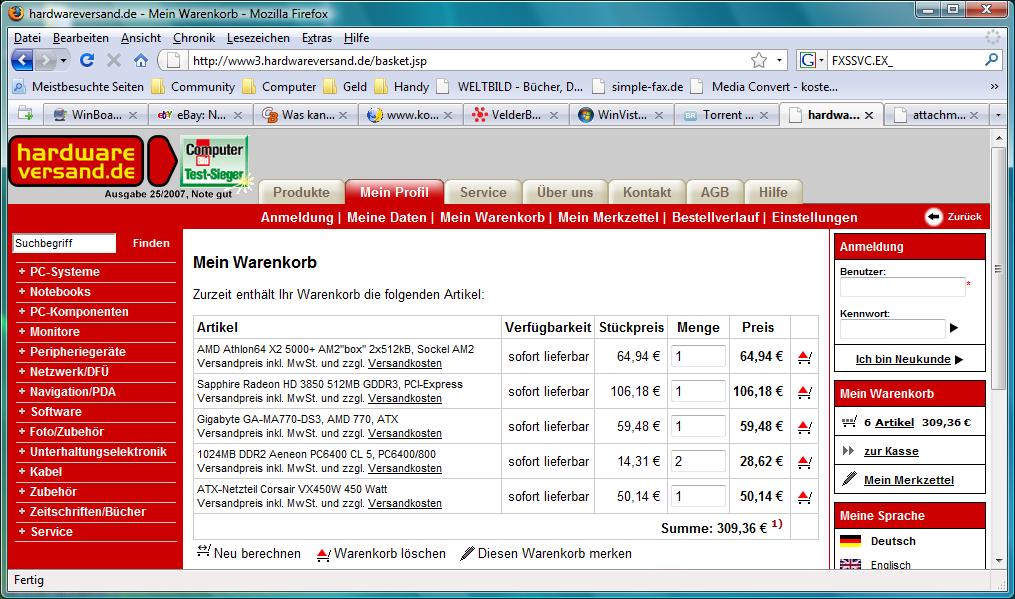
Task: Expand the Navigation/PDA category
Action: pos(67,392)
